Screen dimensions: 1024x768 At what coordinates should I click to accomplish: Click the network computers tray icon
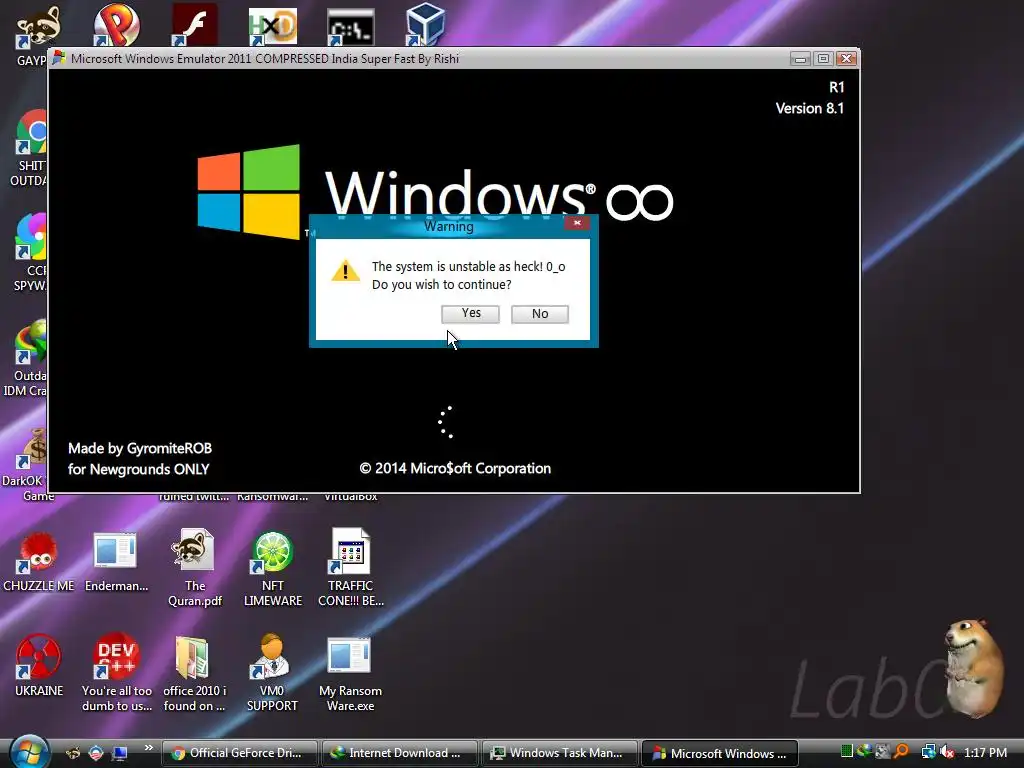pos(928,752)
